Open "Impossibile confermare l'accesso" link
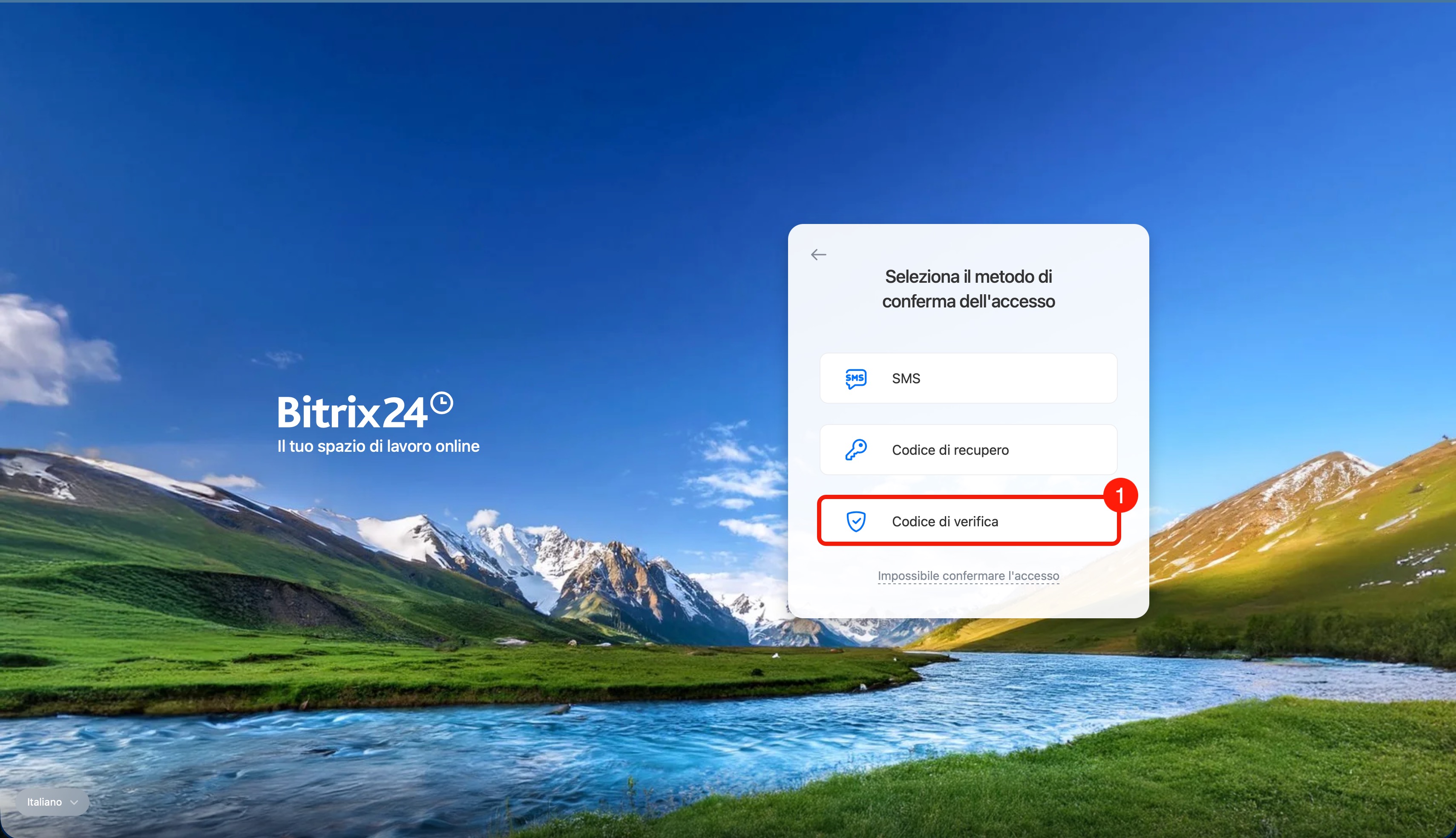Screen dimensions: 1456x838 tap(968, 576)
